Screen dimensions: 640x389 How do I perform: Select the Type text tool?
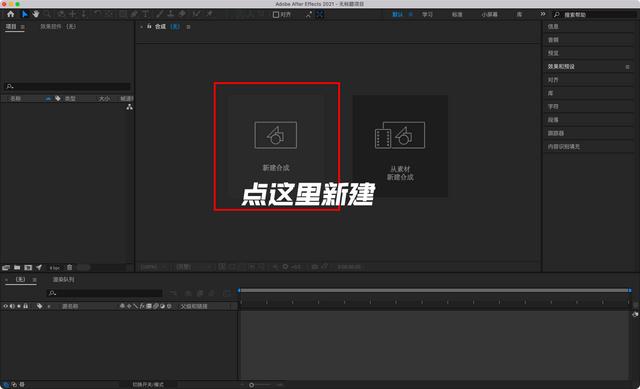point(145,14)
